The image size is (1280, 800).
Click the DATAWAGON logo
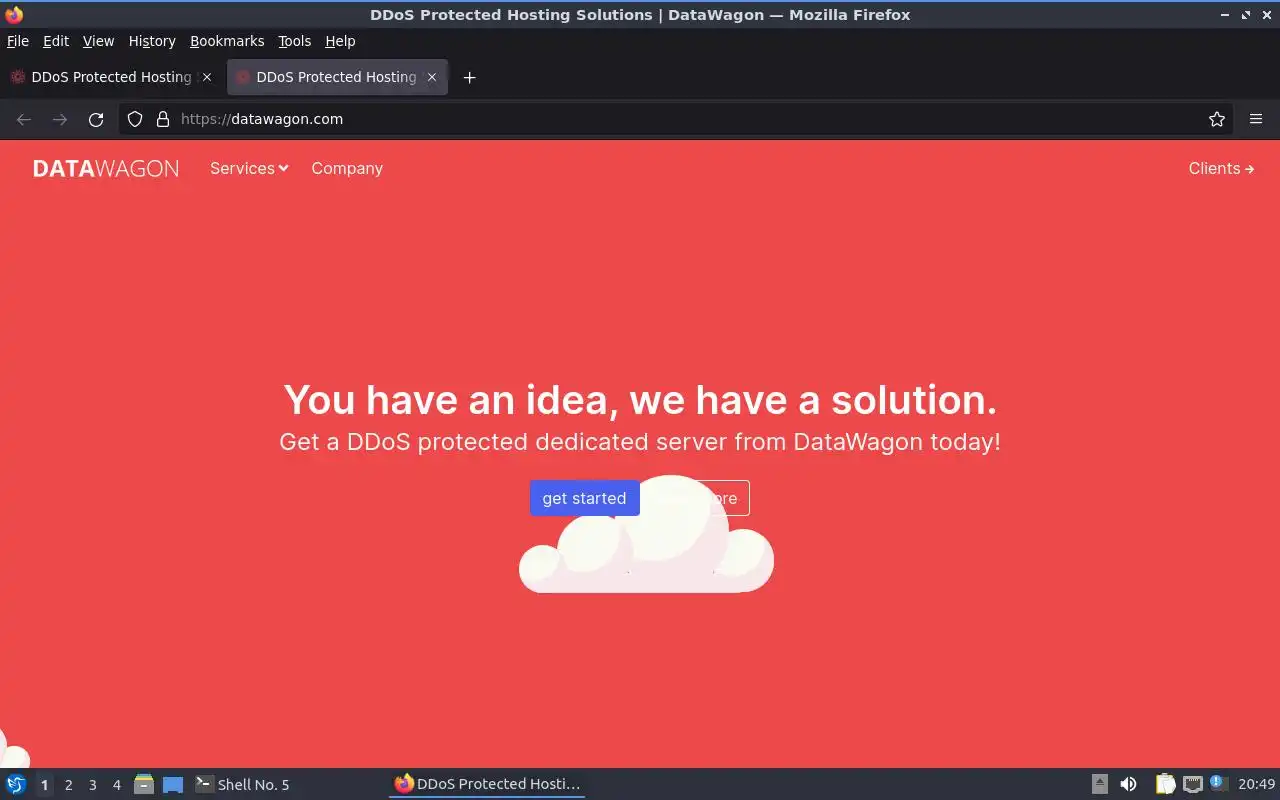pyautogui.click(x=106, y=168)
